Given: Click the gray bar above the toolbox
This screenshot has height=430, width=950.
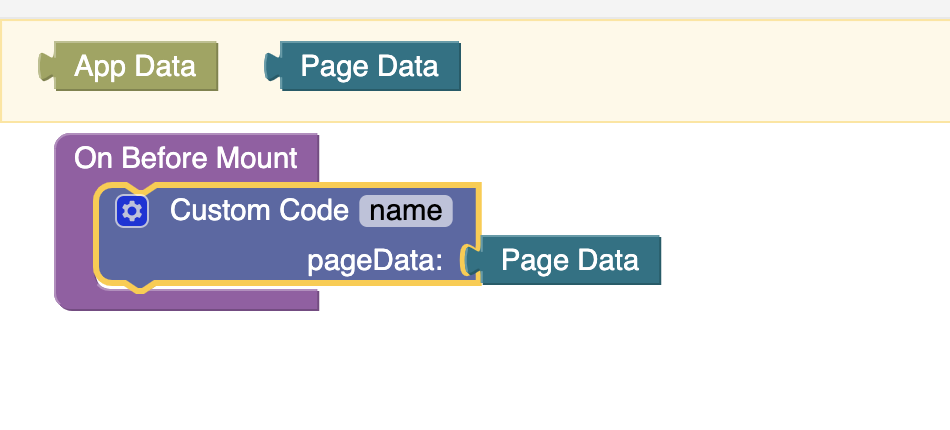Looking at the screenshot, I should tap(475, 8).
